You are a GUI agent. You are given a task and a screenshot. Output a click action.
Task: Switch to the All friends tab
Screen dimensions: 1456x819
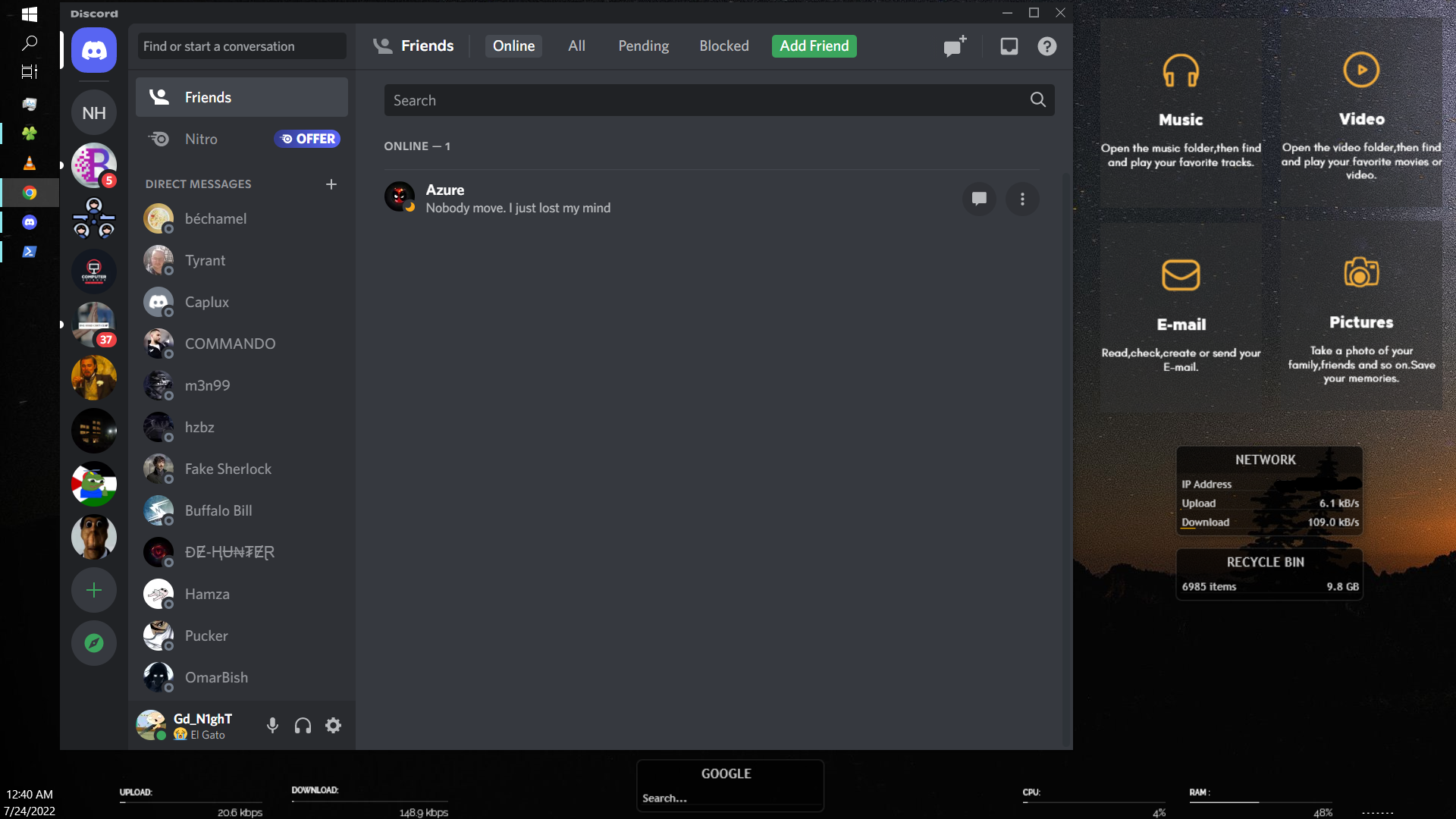(576, 46)
